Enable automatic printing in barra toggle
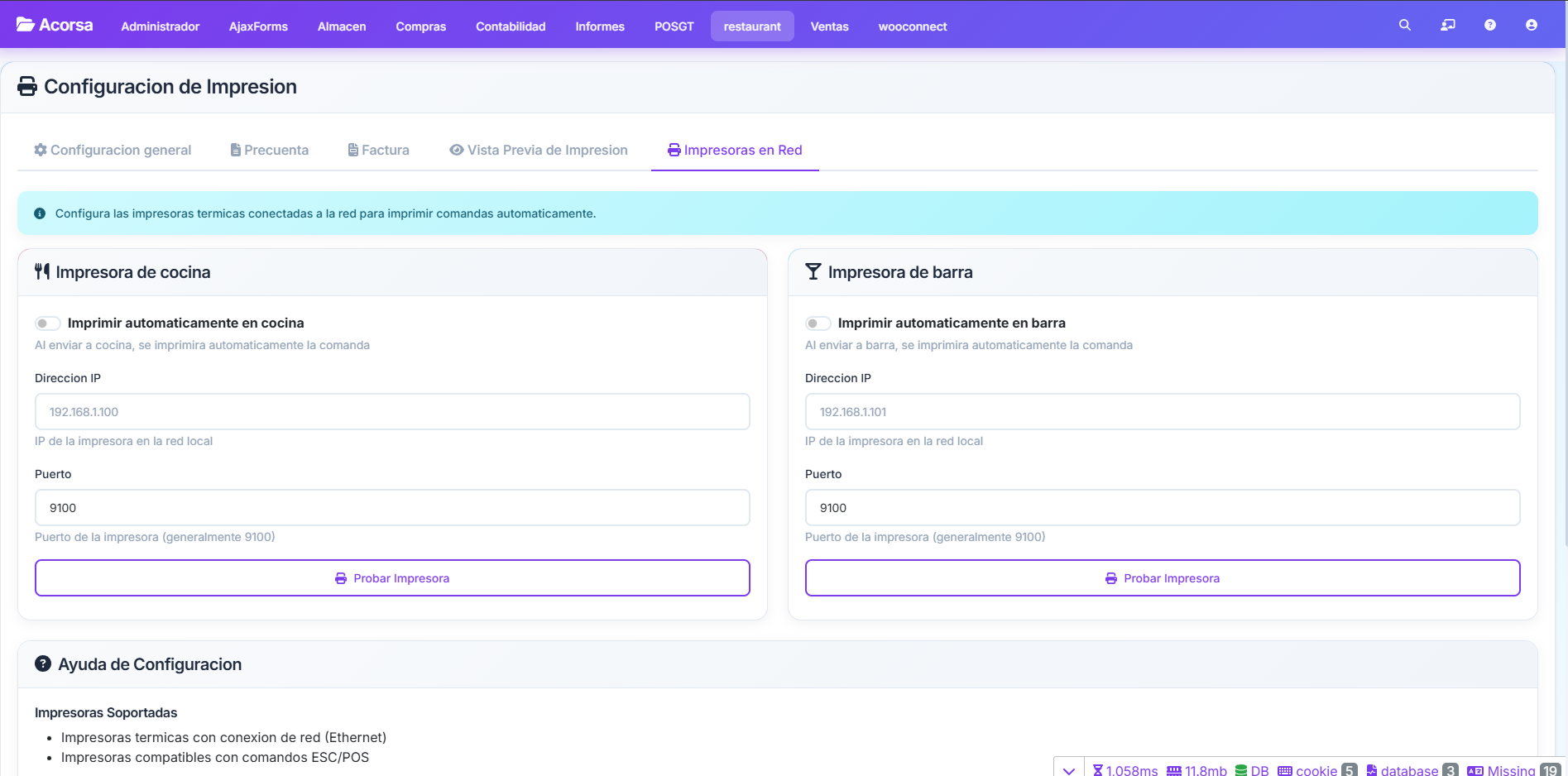1568x776 pixels. click(x=818, y=323)
